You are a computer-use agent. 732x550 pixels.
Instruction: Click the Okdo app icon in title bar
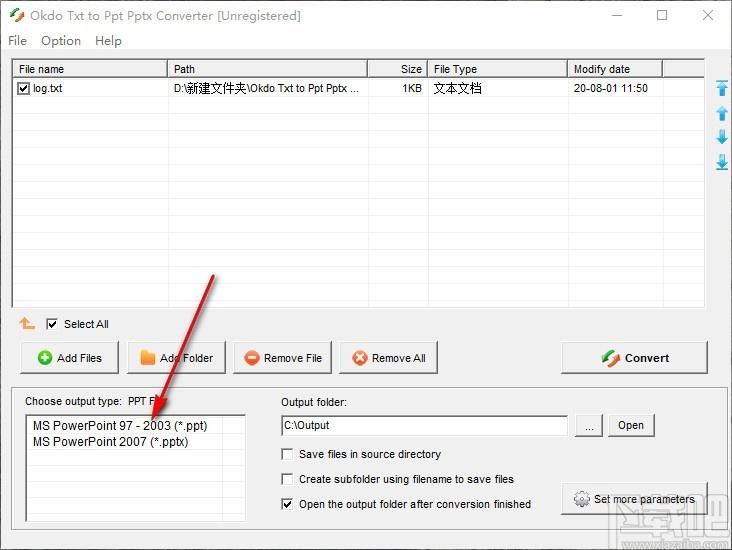(x=17, y=15)
